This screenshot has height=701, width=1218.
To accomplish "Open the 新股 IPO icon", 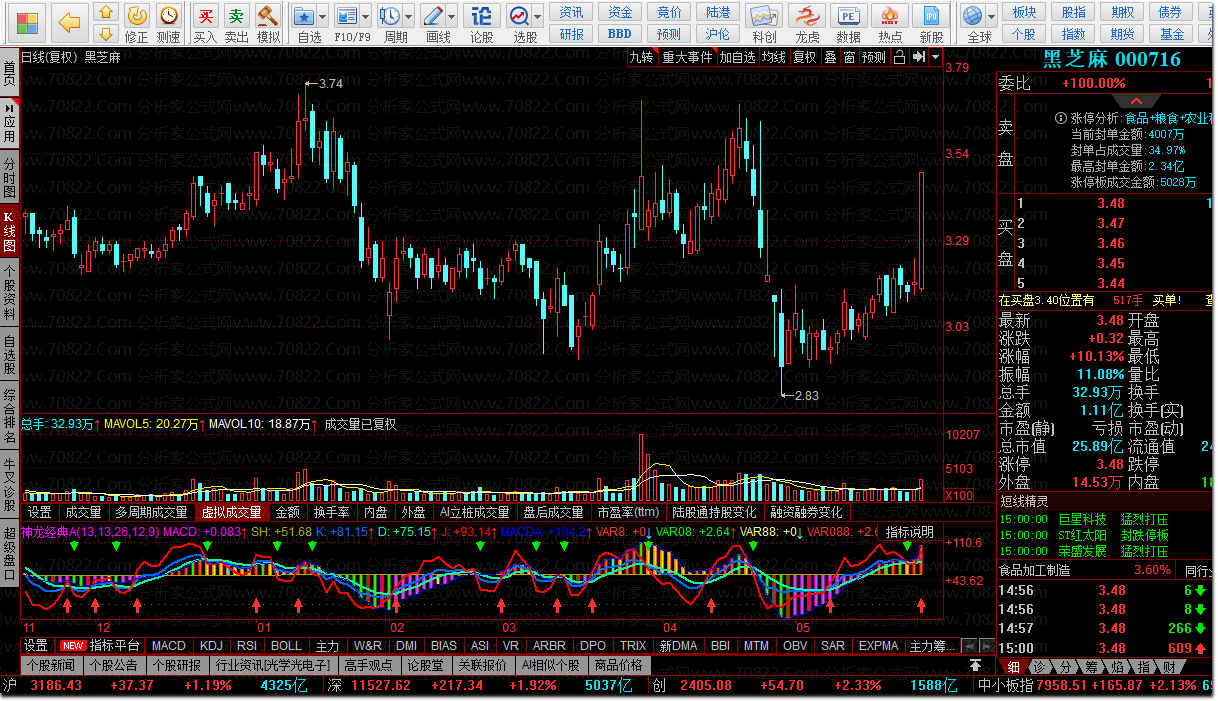I will click(x=931, y=18).
